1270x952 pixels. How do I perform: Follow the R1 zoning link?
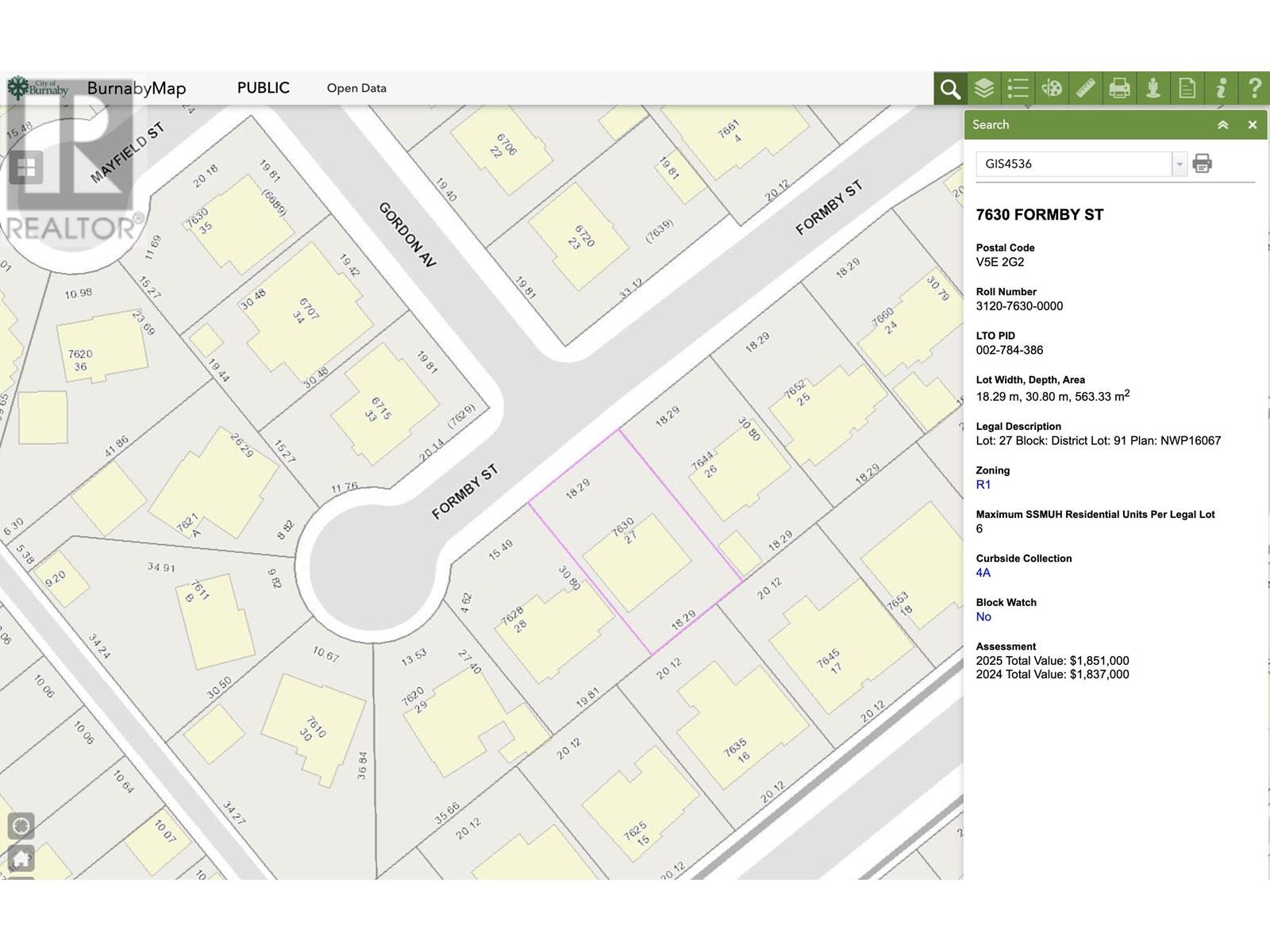(x=983, y=485)
